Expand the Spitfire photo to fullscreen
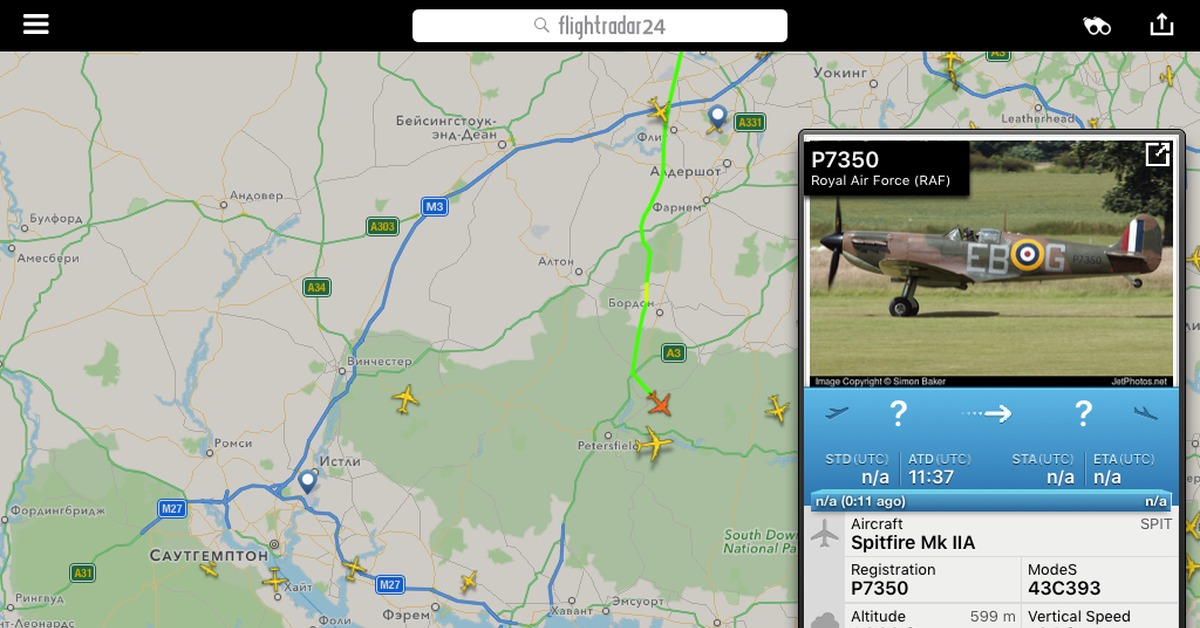This screenshot has width=1200, height=628. click(1157, 154)
